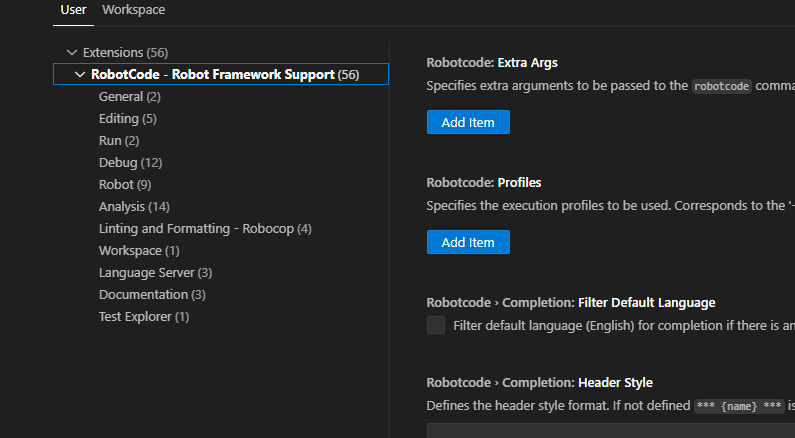Screen dimensions: 795x438
Task: Click Add Item under Profiles
Action: click(x=468, y=242)
